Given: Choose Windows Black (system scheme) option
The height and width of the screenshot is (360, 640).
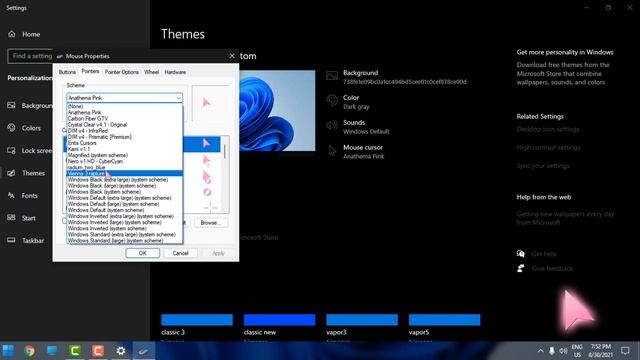Looking at the screenshot, I should (x=124, y=192).
